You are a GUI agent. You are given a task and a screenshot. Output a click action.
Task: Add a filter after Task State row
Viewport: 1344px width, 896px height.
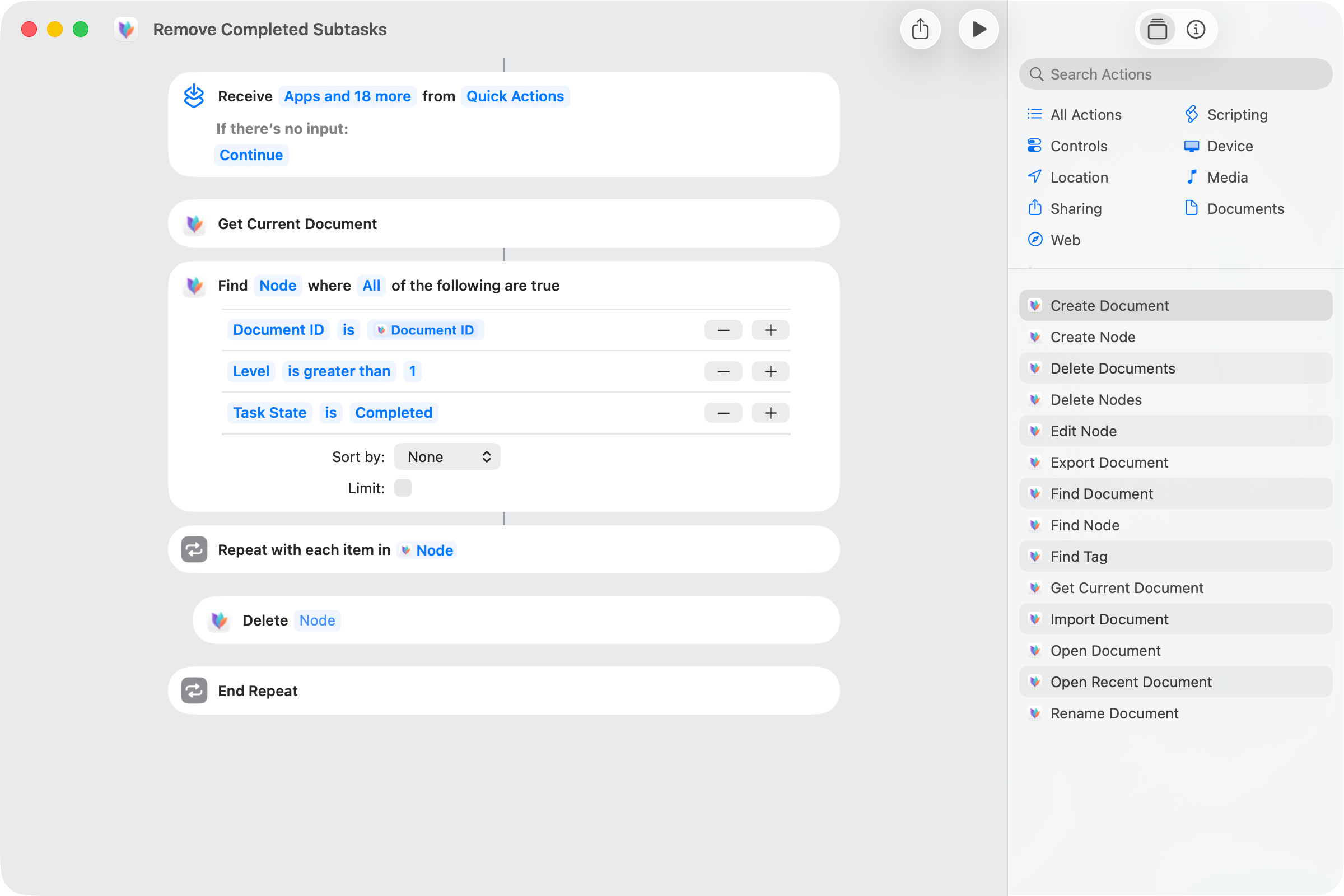tap(771, 413)
